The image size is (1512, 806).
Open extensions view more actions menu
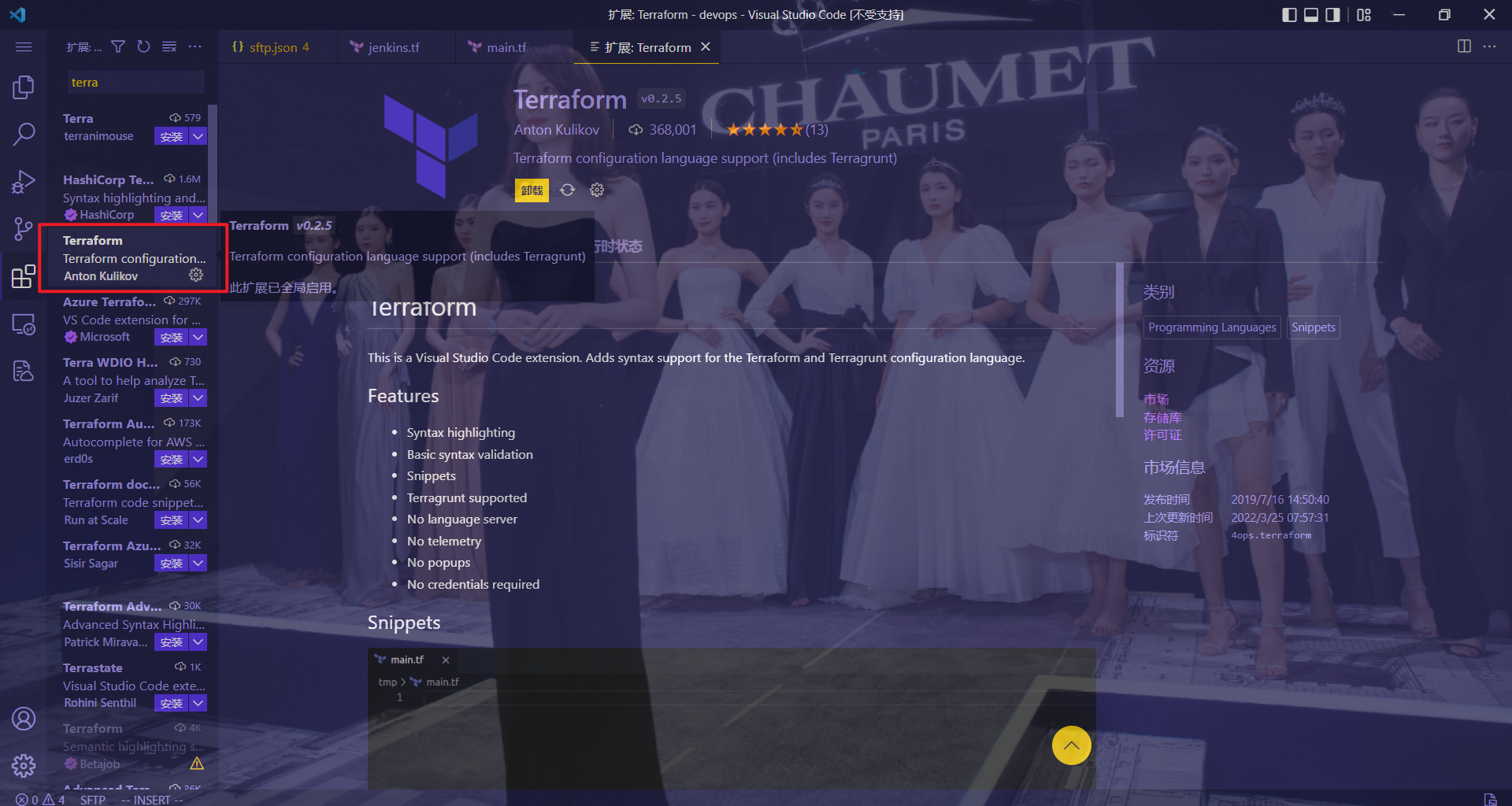pos(195,47)
